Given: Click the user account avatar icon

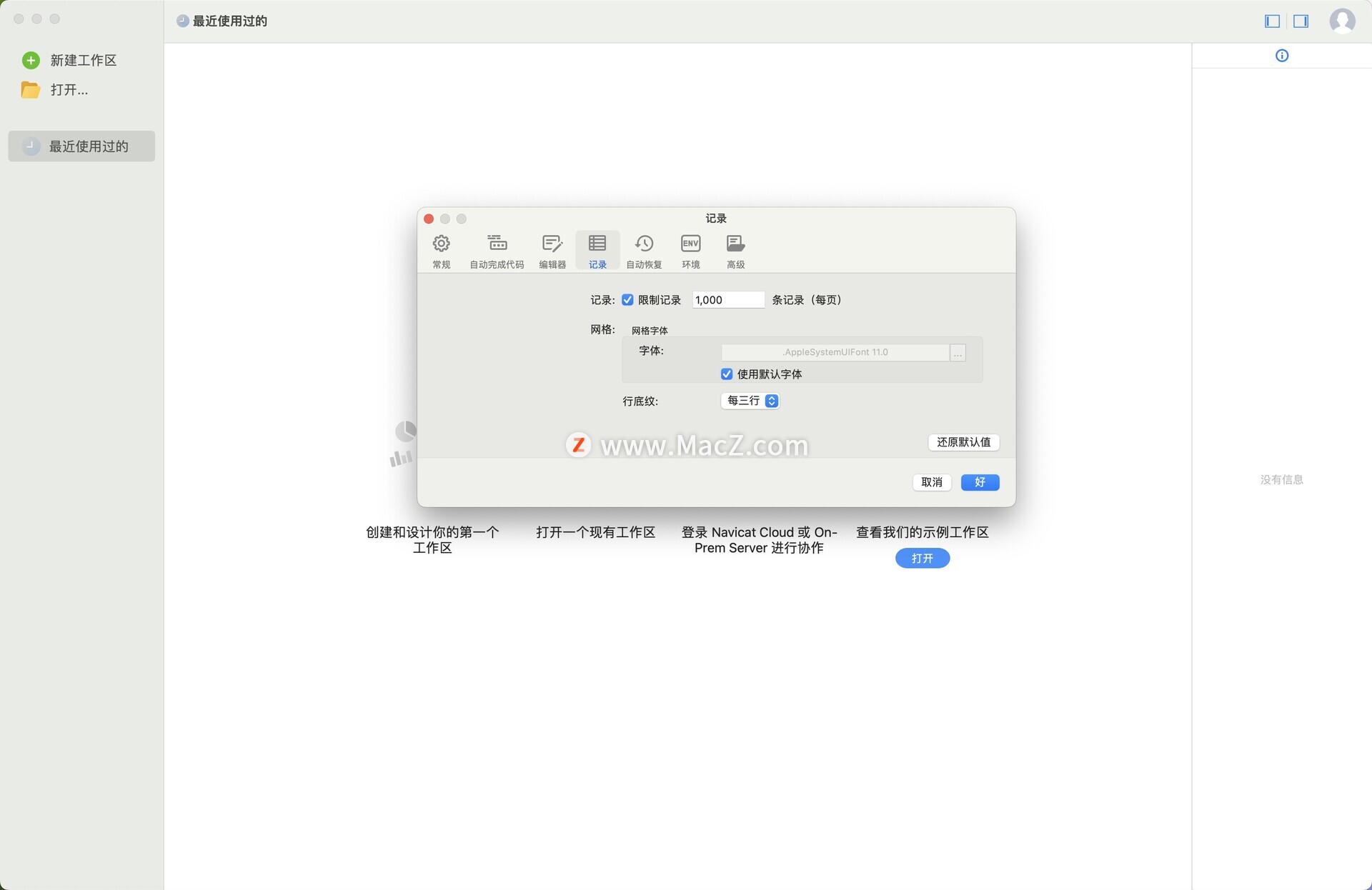Looking at the screenshot, I should (1342, 21).
